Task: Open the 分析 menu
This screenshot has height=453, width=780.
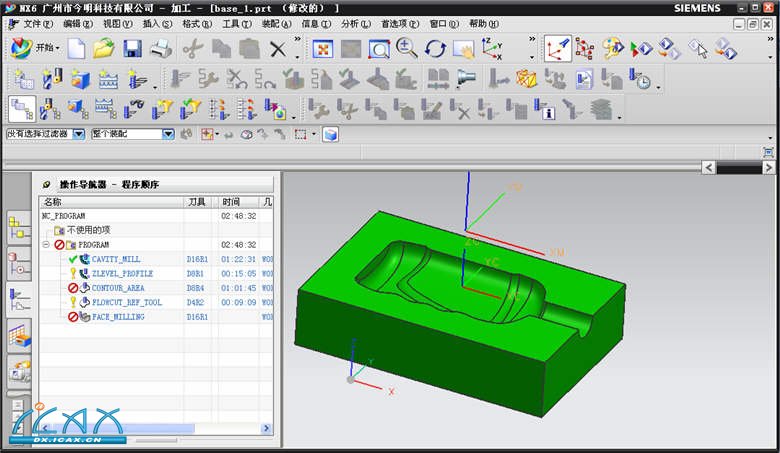Action: (x=354, y=23)
